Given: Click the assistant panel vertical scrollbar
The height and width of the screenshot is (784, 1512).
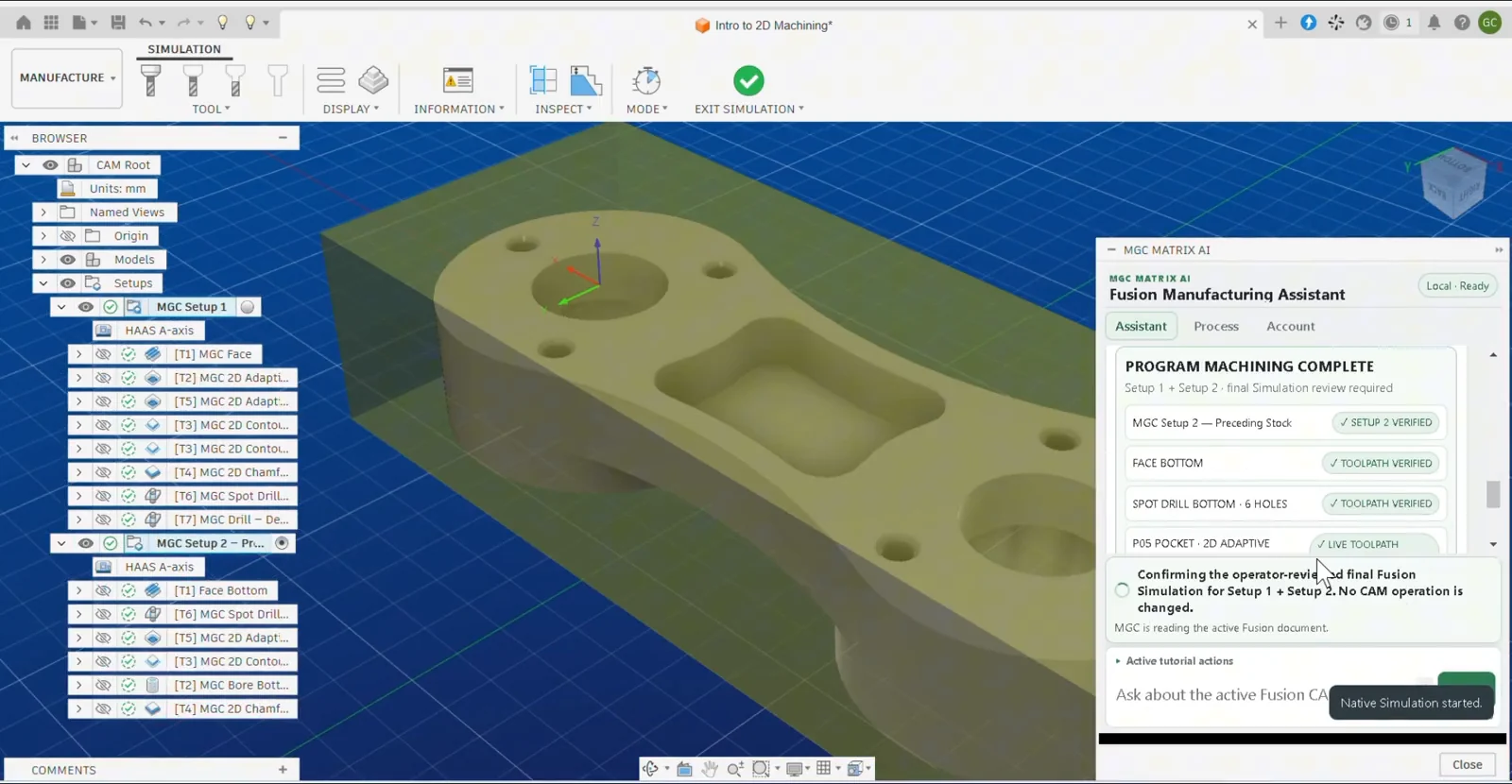Looking at the screenshot, I should coord(1493,494).
